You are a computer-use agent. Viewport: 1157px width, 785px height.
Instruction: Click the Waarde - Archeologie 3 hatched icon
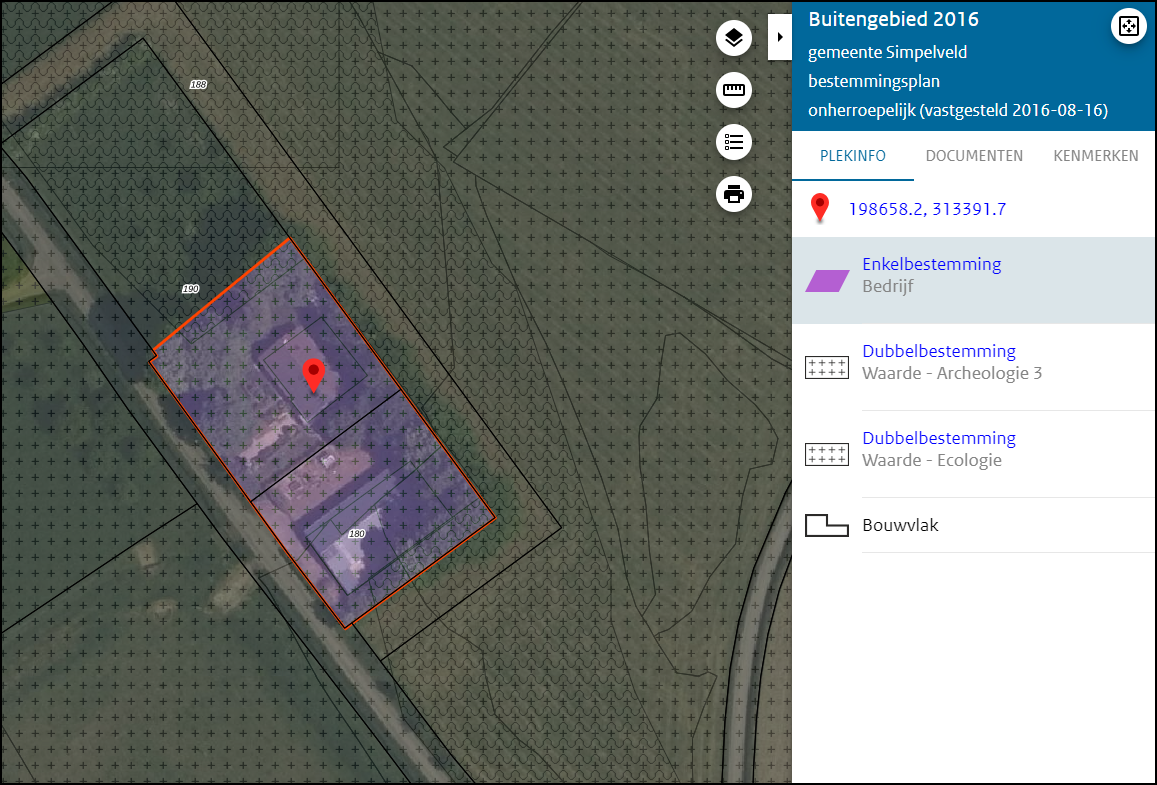[x=827, y=367]
